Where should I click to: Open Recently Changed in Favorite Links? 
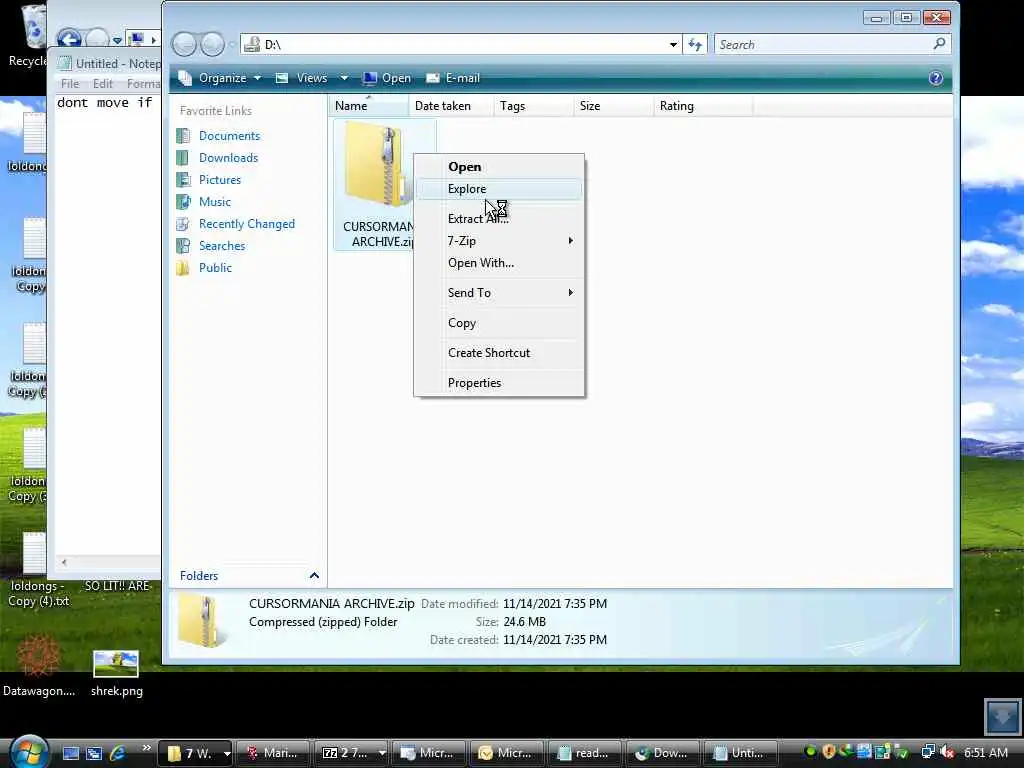pos(246,224)
